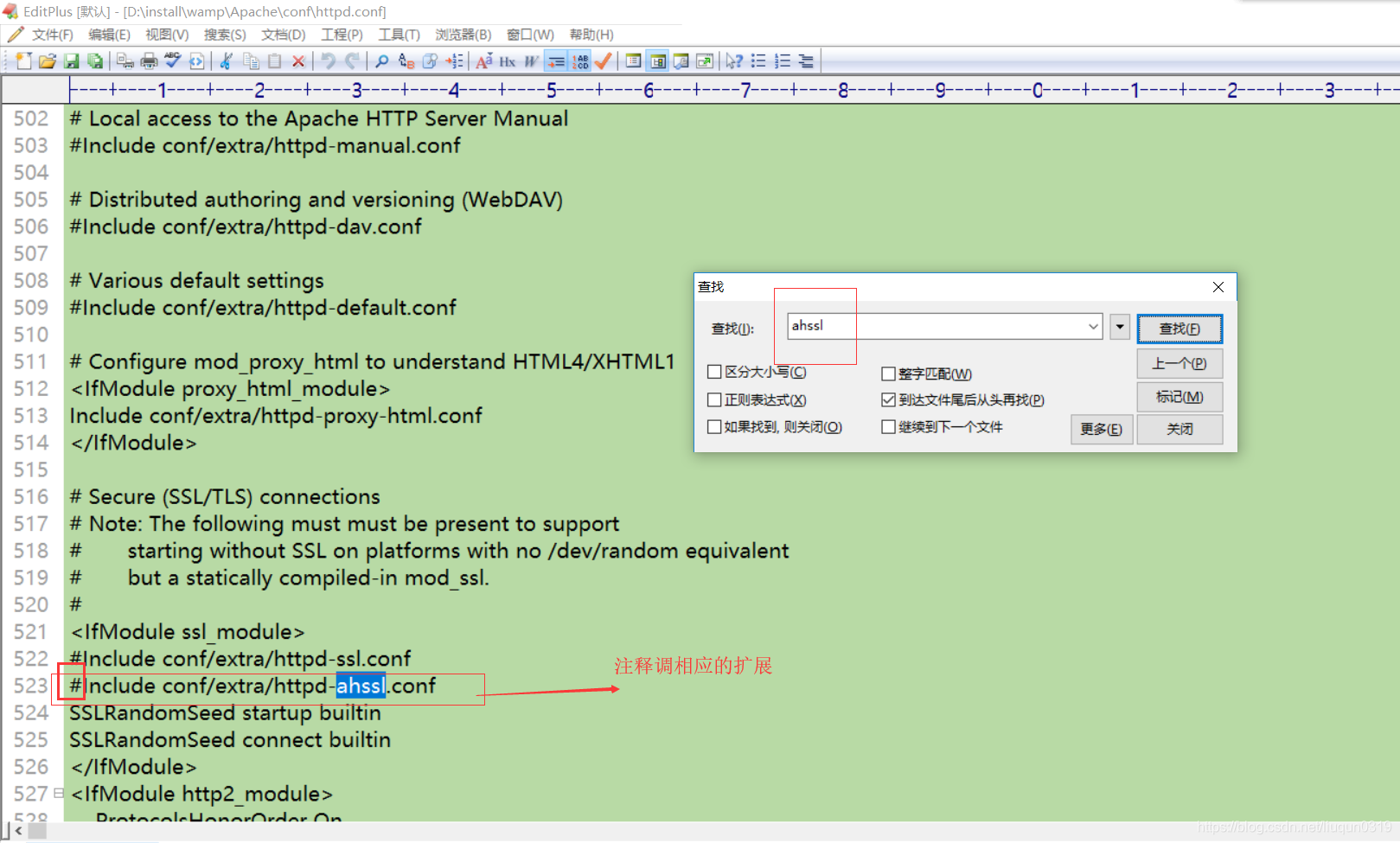Viewport: 1400px width, 843px height.
Task: Click the Find magnifier icon
Action: [x=381, y=61]
